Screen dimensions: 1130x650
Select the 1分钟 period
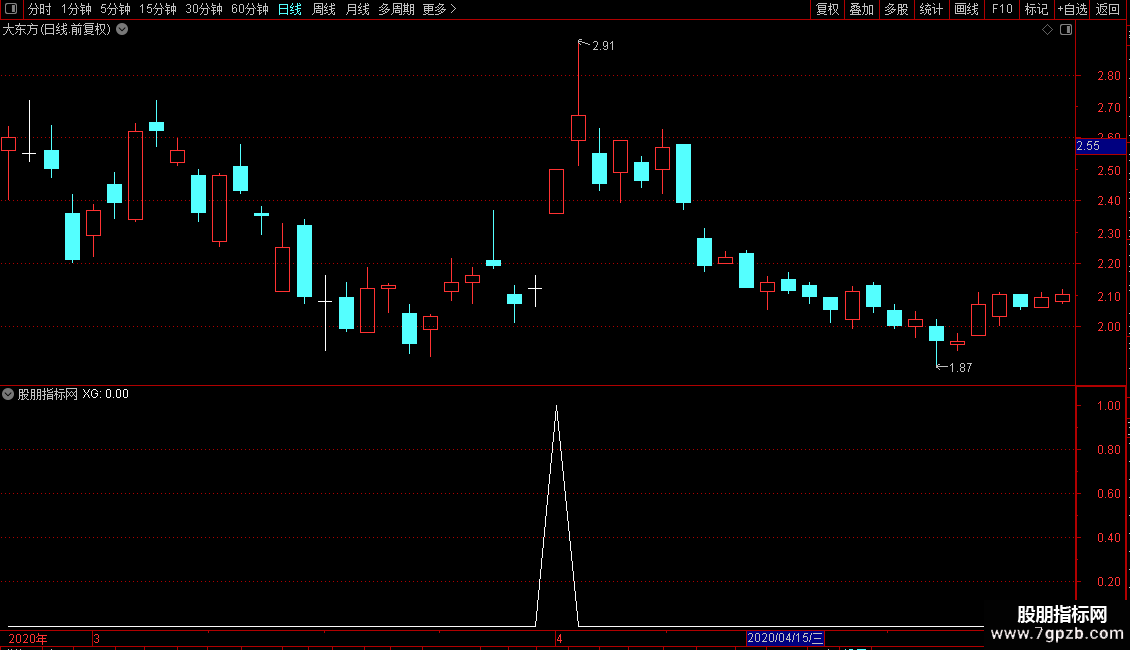(76, 9)
